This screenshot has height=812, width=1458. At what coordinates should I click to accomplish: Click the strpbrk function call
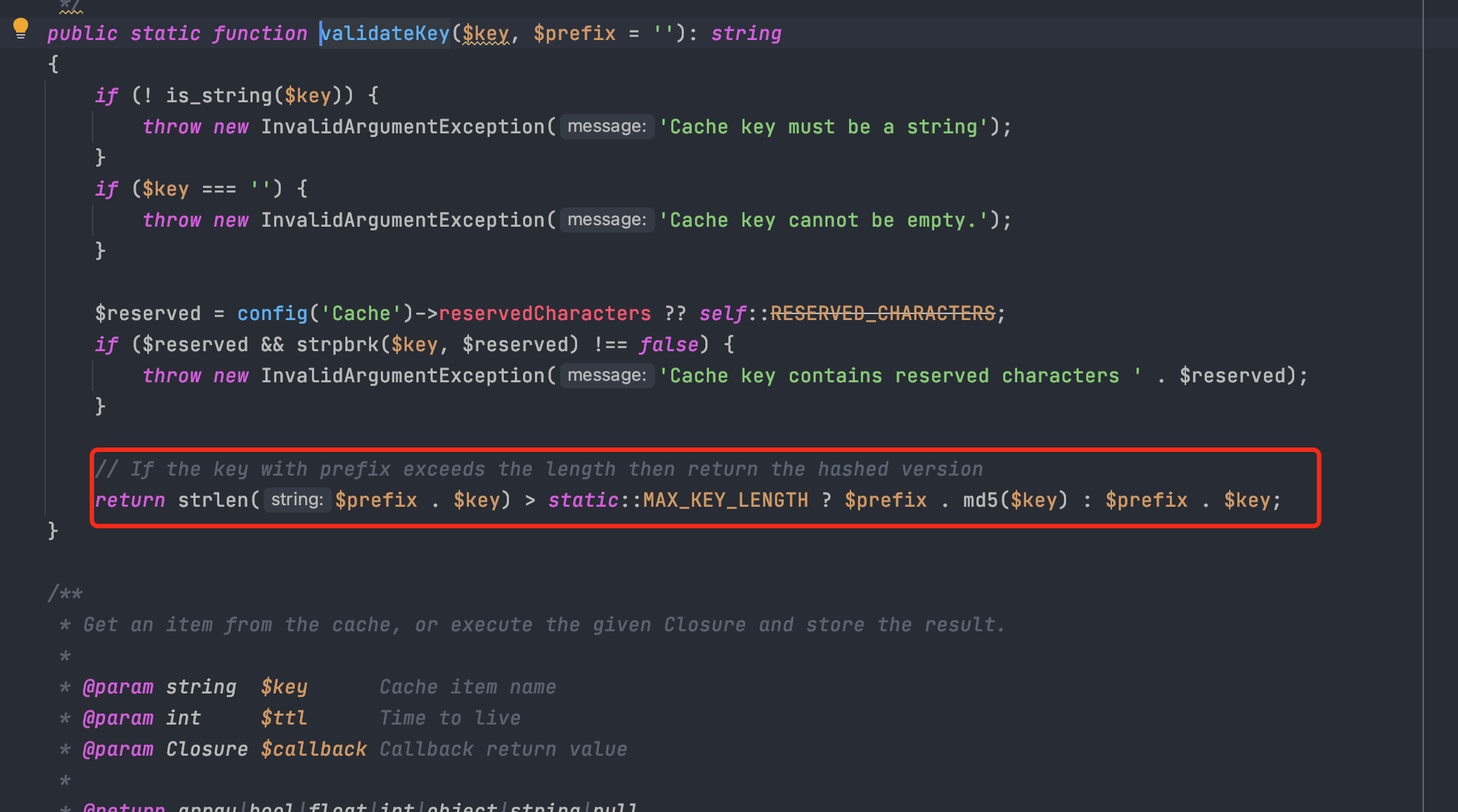coord(338,345)
